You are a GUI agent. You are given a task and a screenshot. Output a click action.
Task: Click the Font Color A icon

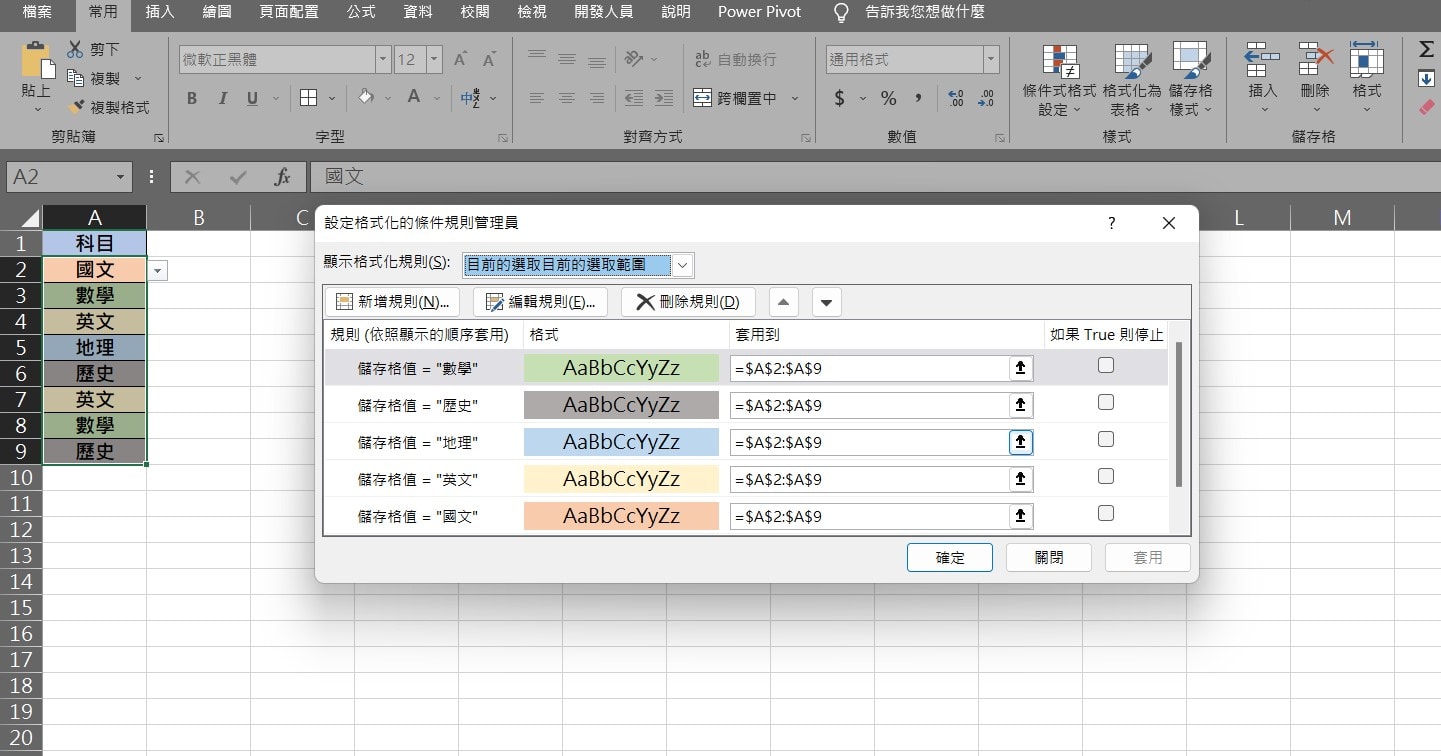click(413, 97)
